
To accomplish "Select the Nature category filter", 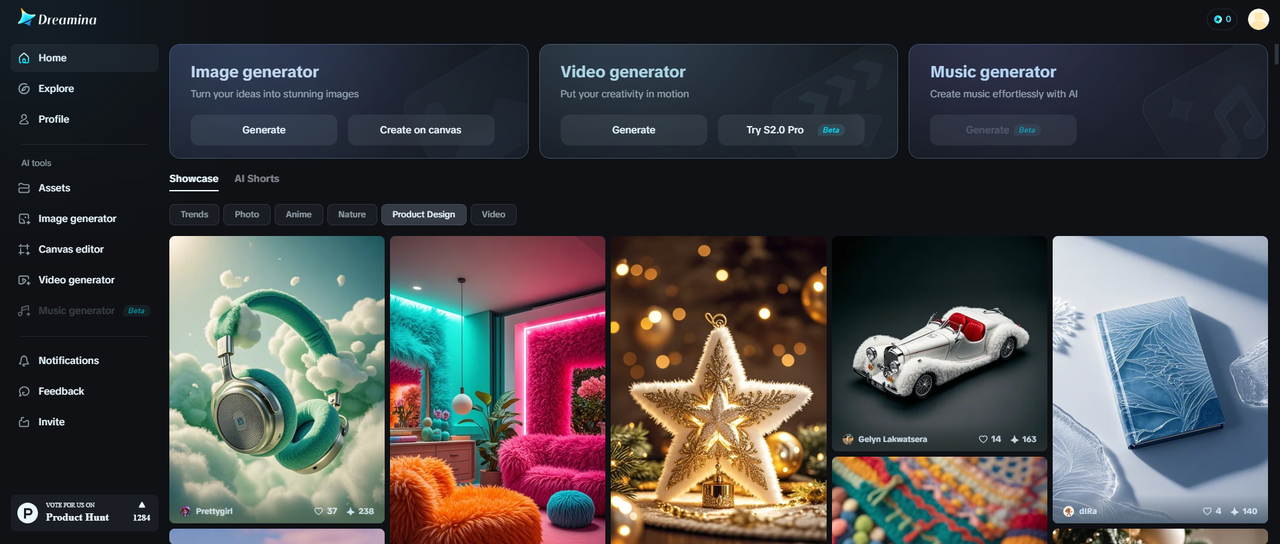I will (352, 214).
